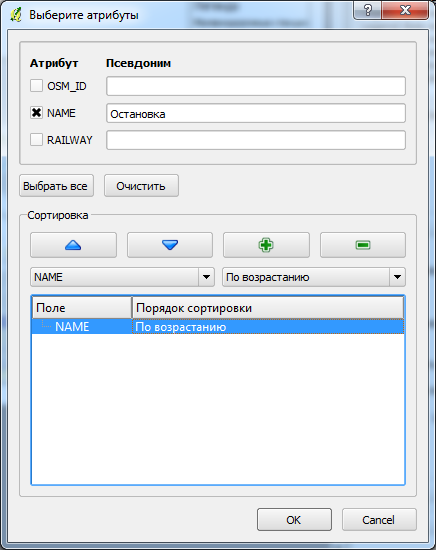Viewport: 436px width, 550px height.
Task: Uncheck the NAME attribute checkbox
Action: (36, 113)
